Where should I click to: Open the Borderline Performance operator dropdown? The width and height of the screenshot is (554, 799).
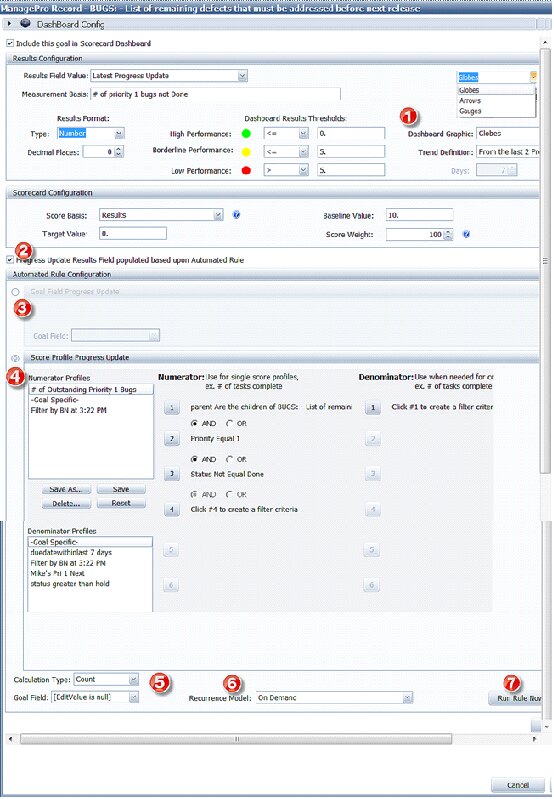303,151
